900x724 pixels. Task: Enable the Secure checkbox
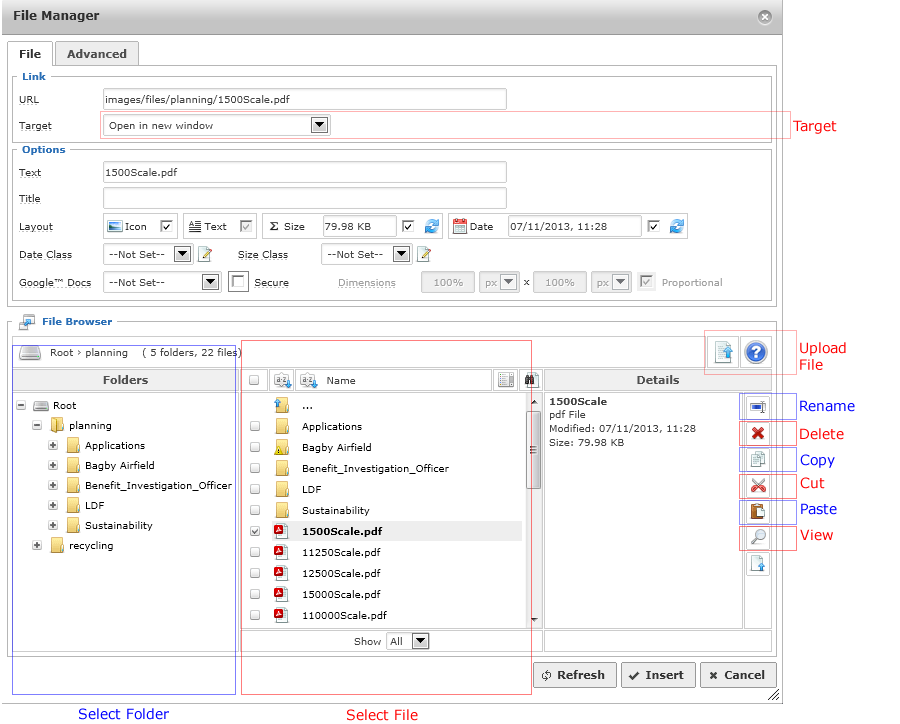238,282
